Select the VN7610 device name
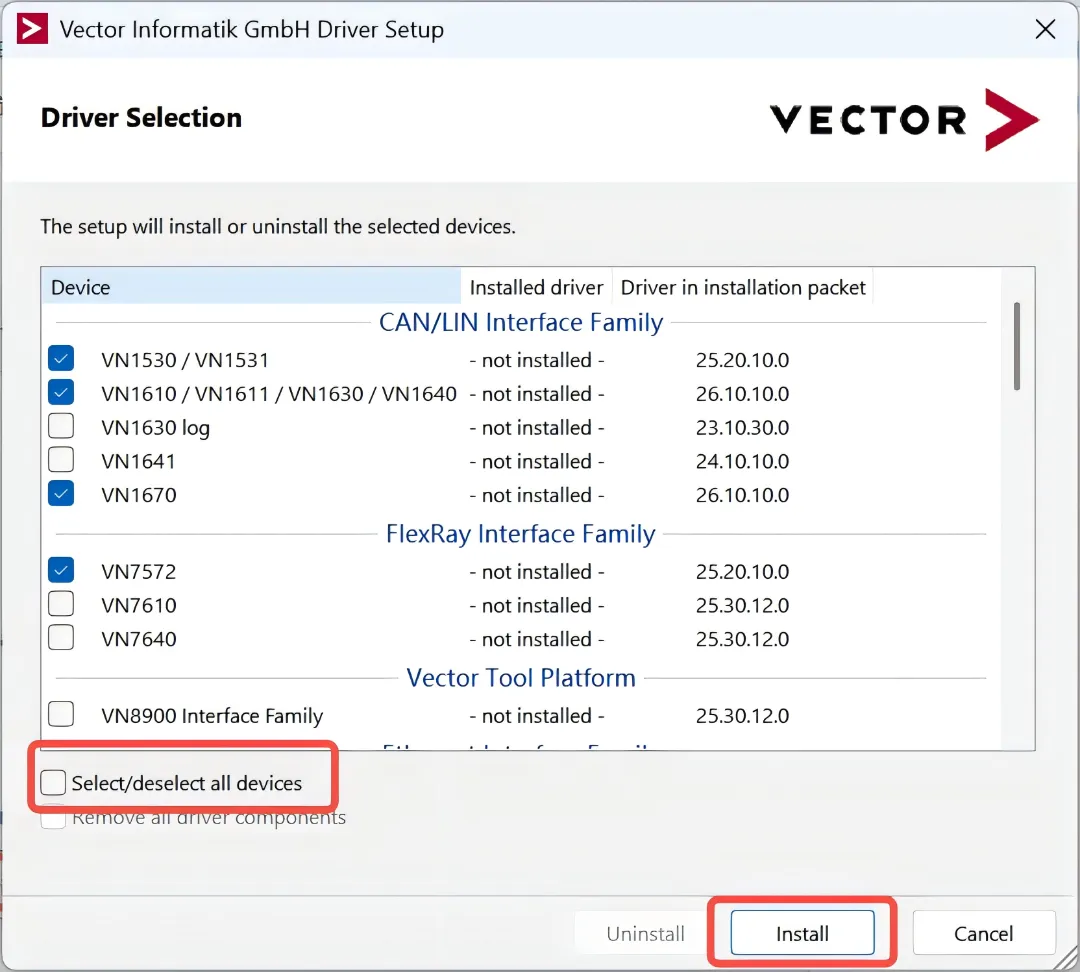Image resolution: width=1080 pixels, height=972 pixels. [x=138, y=606]
